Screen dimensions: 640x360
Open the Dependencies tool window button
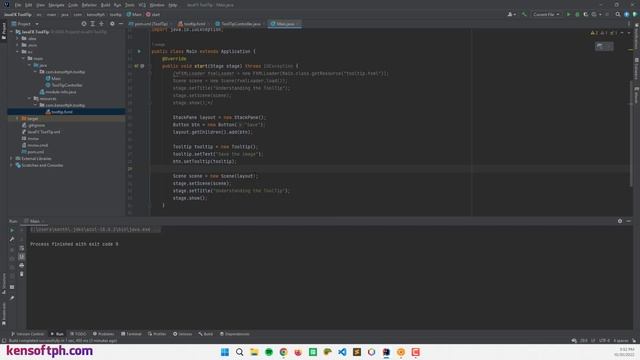pos(234,334)
